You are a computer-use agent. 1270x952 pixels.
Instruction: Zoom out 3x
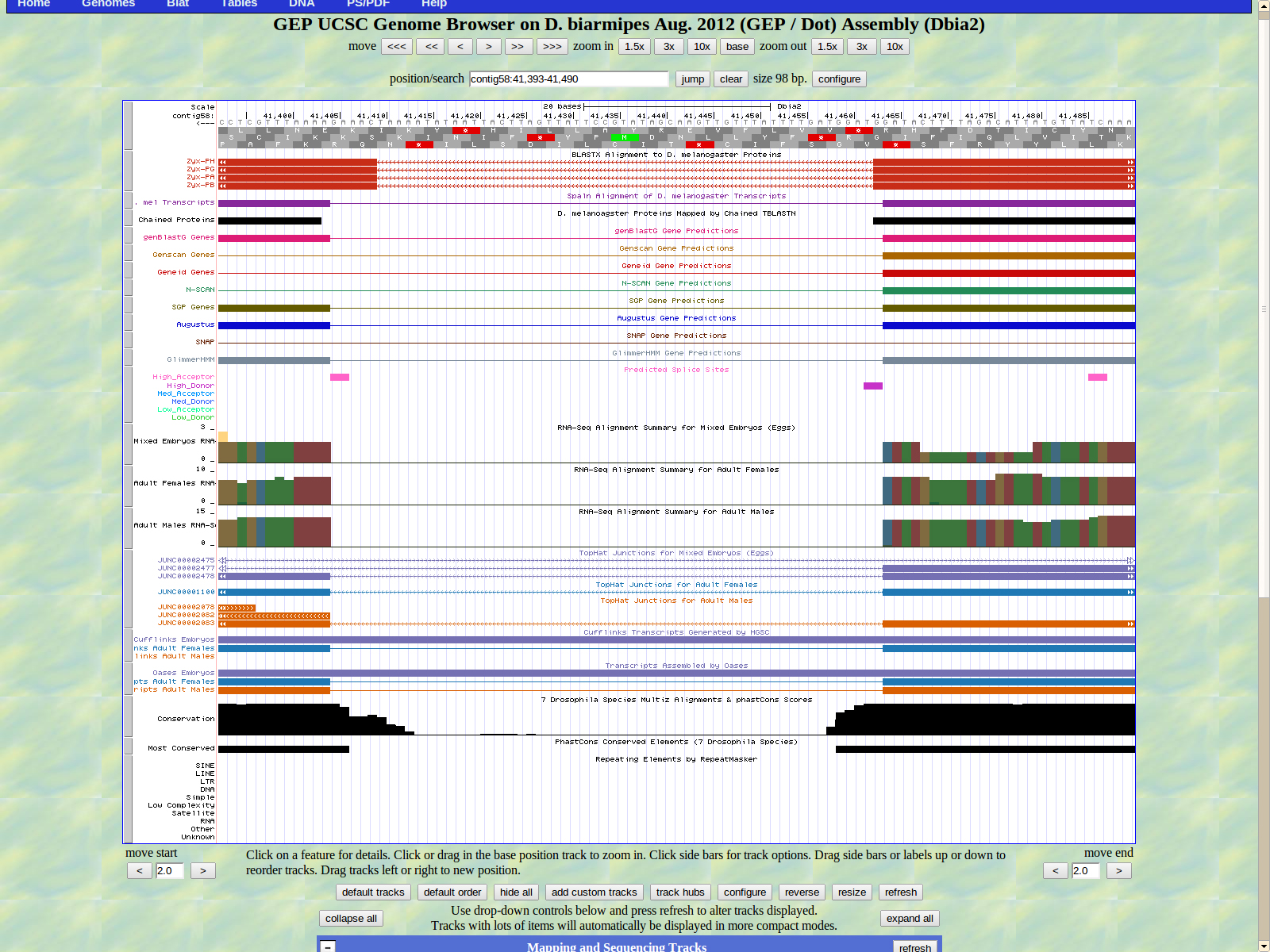(862, 47)
